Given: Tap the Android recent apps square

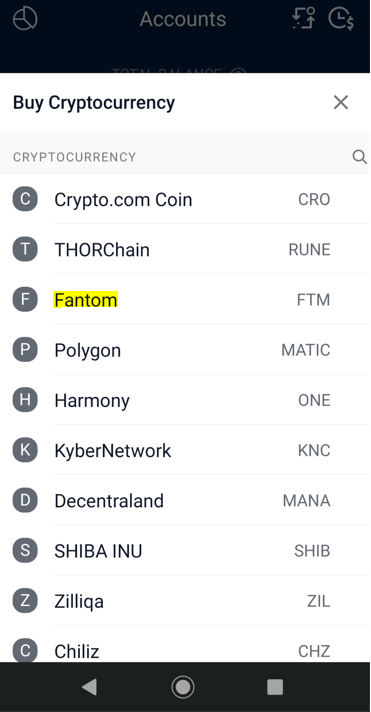Looking at the screenshot, I should tap(275, 687).
